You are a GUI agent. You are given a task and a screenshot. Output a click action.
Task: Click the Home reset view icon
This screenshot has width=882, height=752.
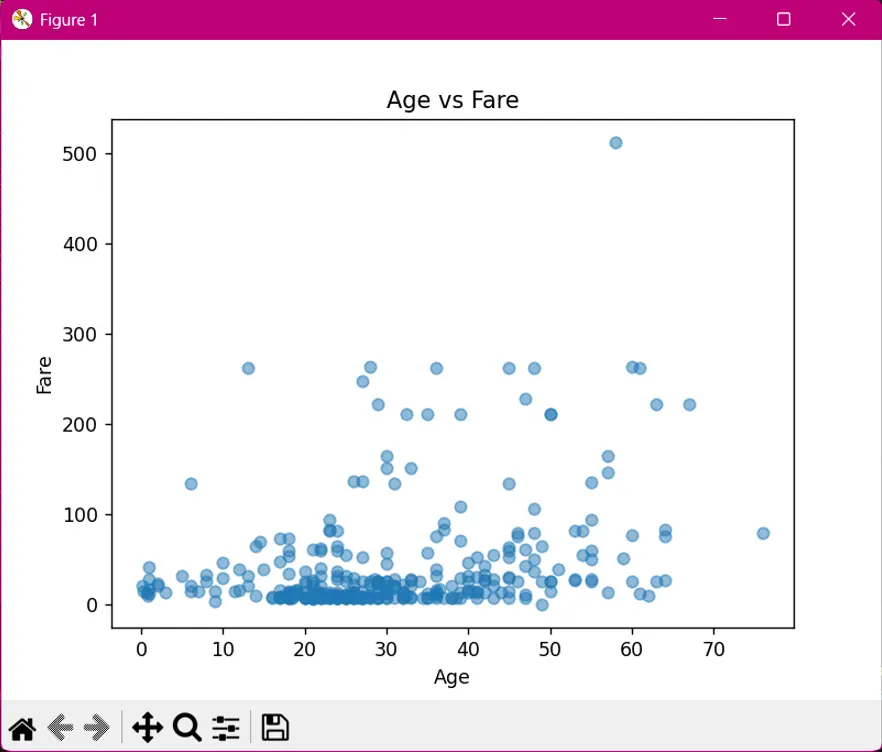22,728
